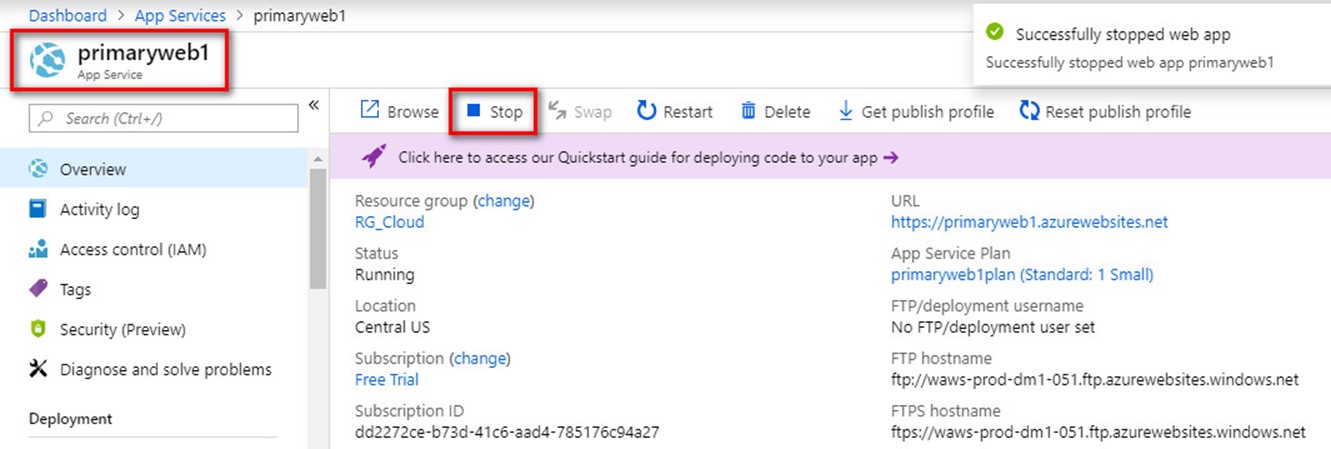Click the Browse toolbar icon
This screenshot has height=449, width=1331.
click(x=370, y=111)
